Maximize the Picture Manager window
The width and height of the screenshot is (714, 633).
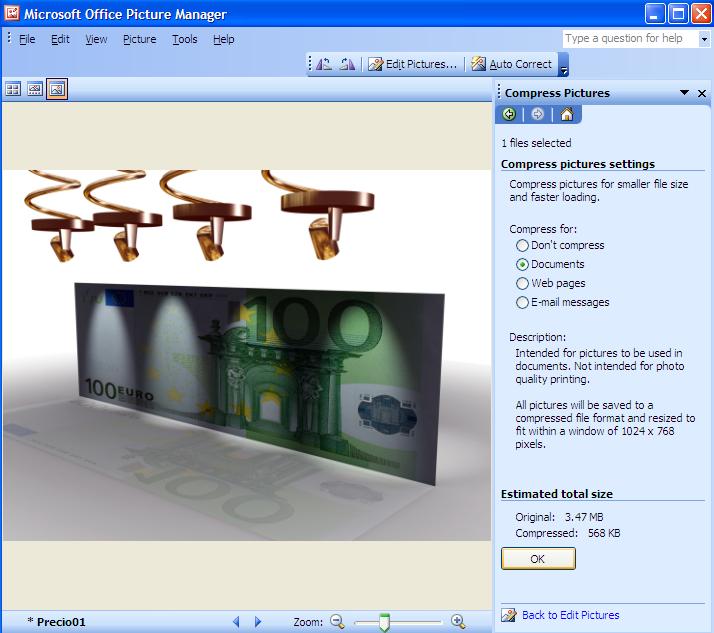pyautogui.click(x=678, y=14)
